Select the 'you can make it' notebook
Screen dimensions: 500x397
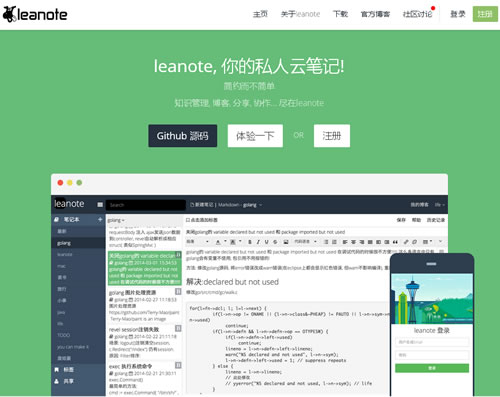click(78, 347)
